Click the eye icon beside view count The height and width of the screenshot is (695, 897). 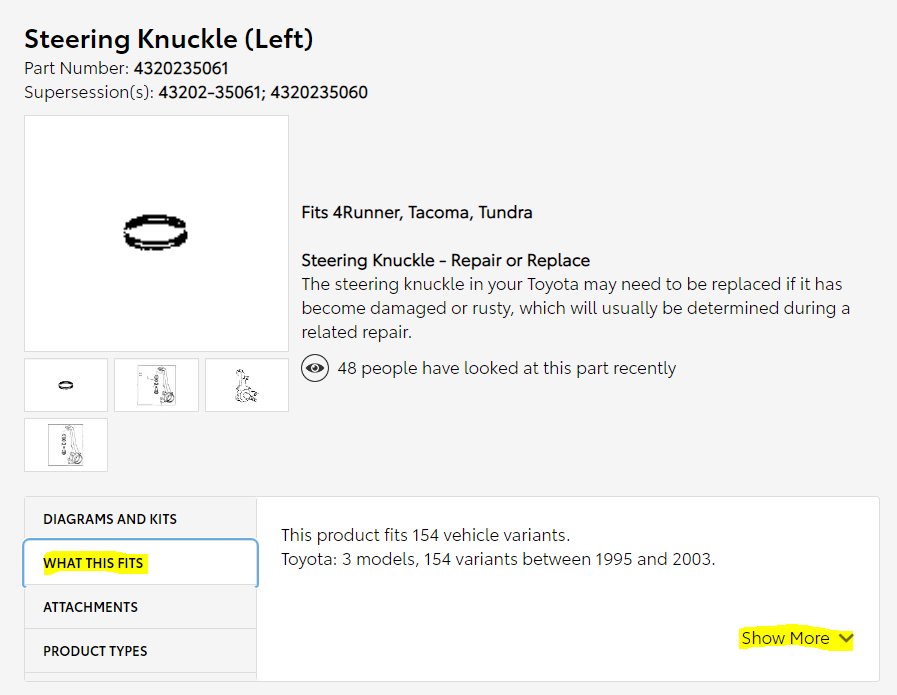tap(315, 368)
